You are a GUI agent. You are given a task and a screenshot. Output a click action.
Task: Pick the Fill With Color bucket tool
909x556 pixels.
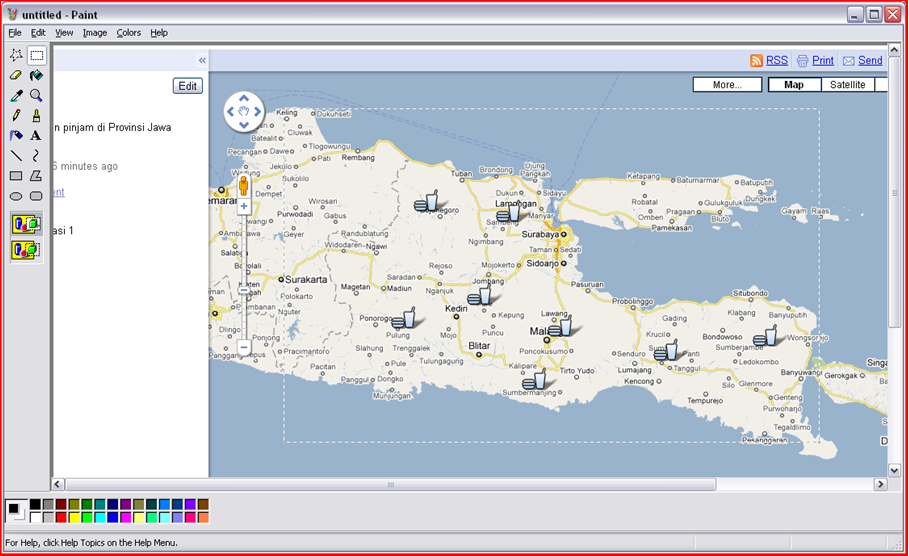(x=36, y=75)
